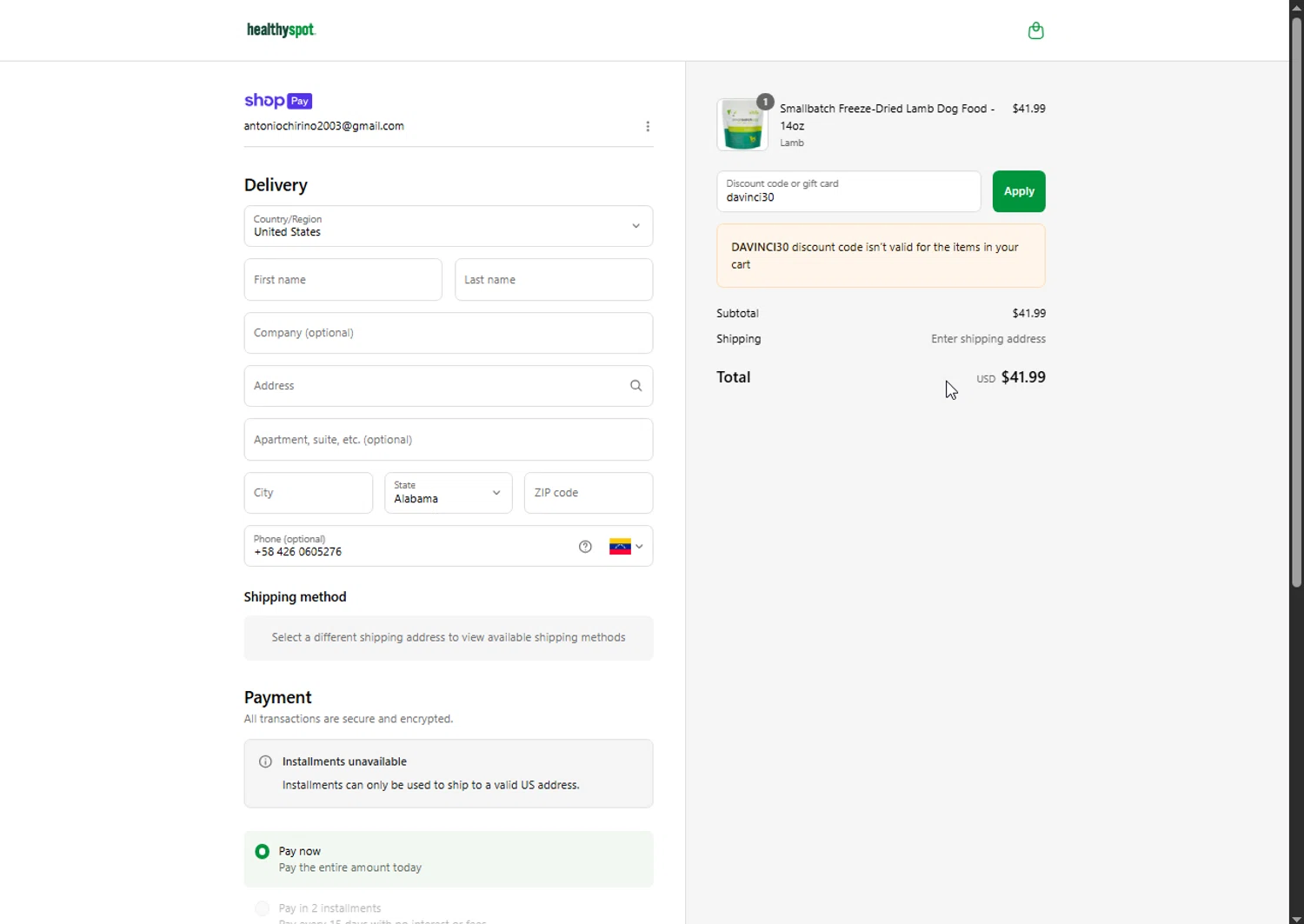The image size is (1304, 924).
Task: Click the Total USD $41.99 amount
Action: pos(1011,377)
